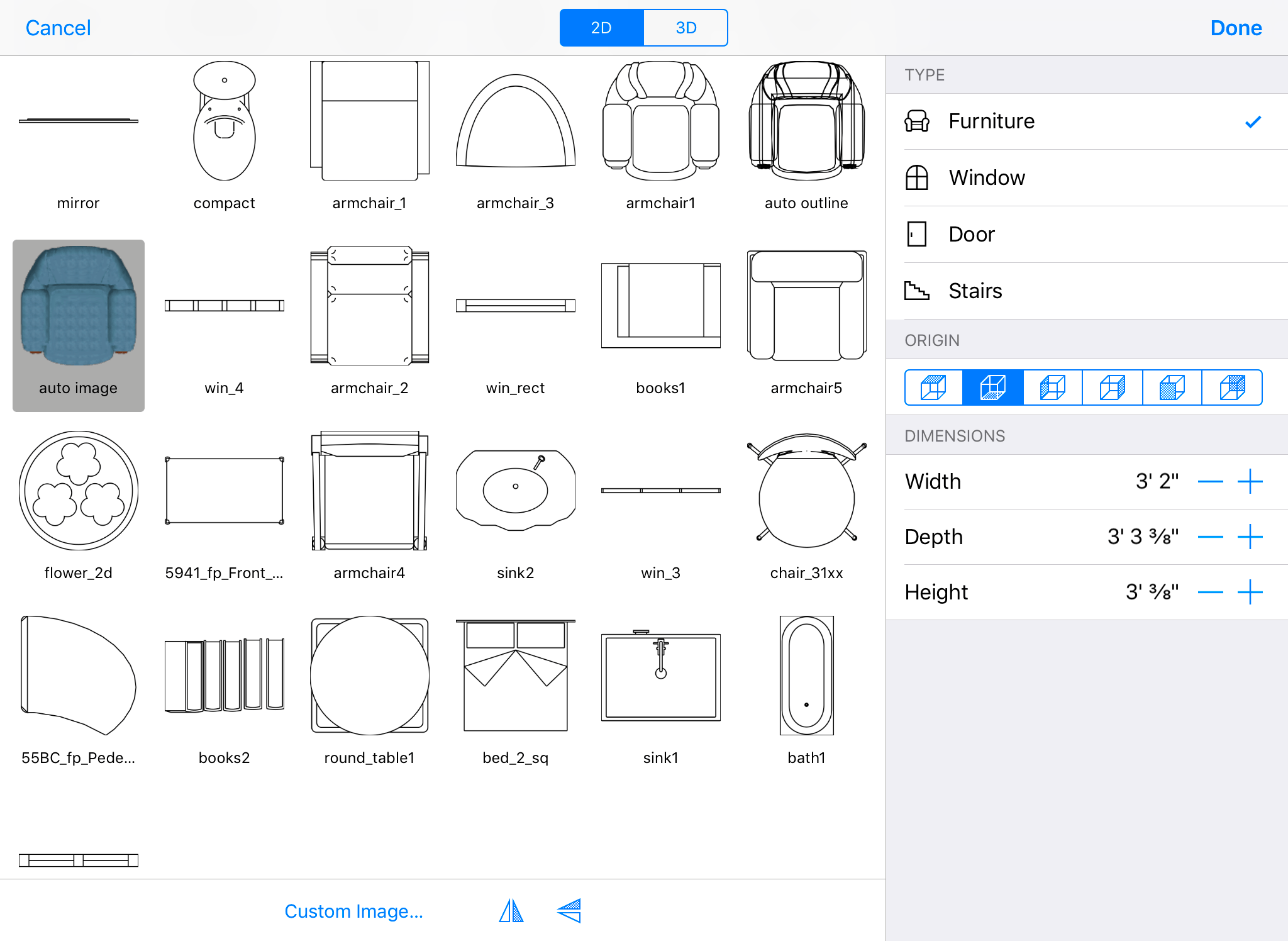Select the fifth origin cube icon

(x=1172, y=387)
